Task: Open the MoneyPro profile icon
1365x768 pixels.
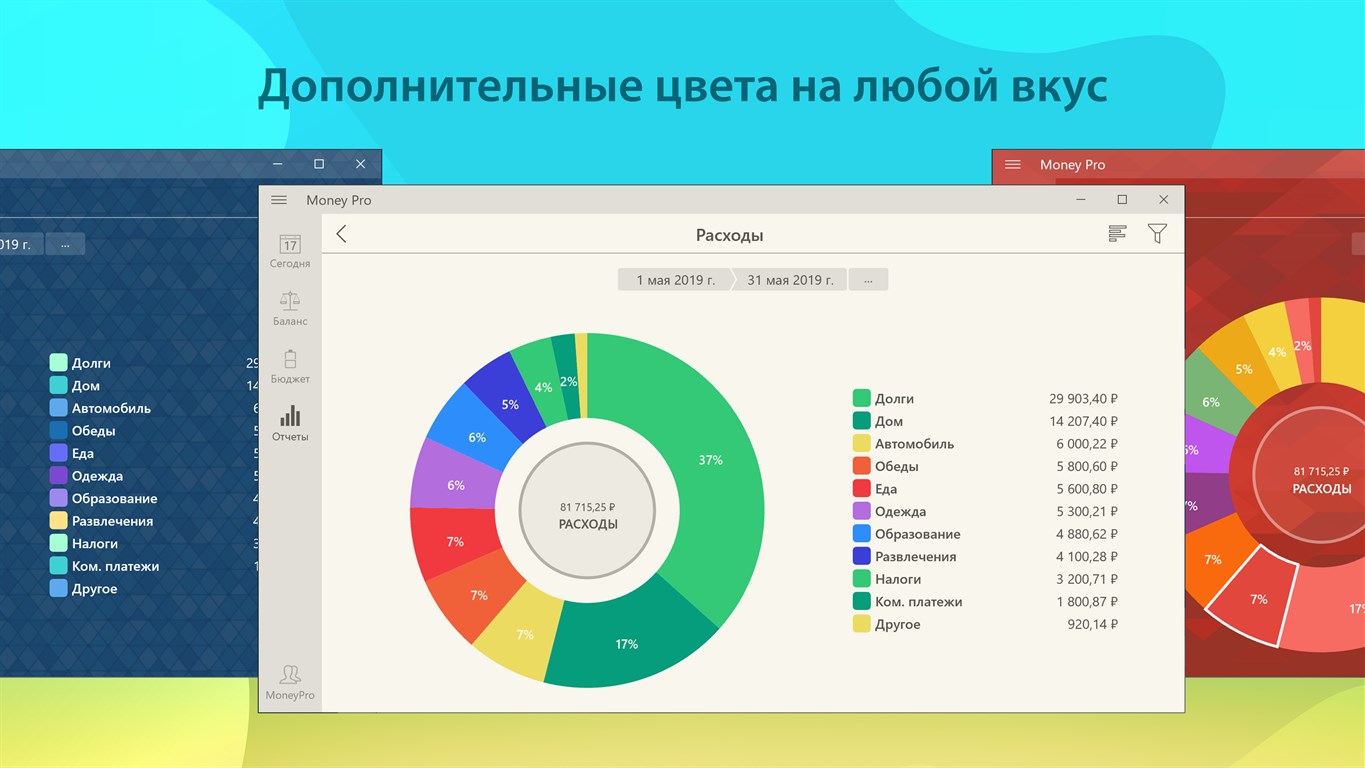Action: (x=290, y=682)
